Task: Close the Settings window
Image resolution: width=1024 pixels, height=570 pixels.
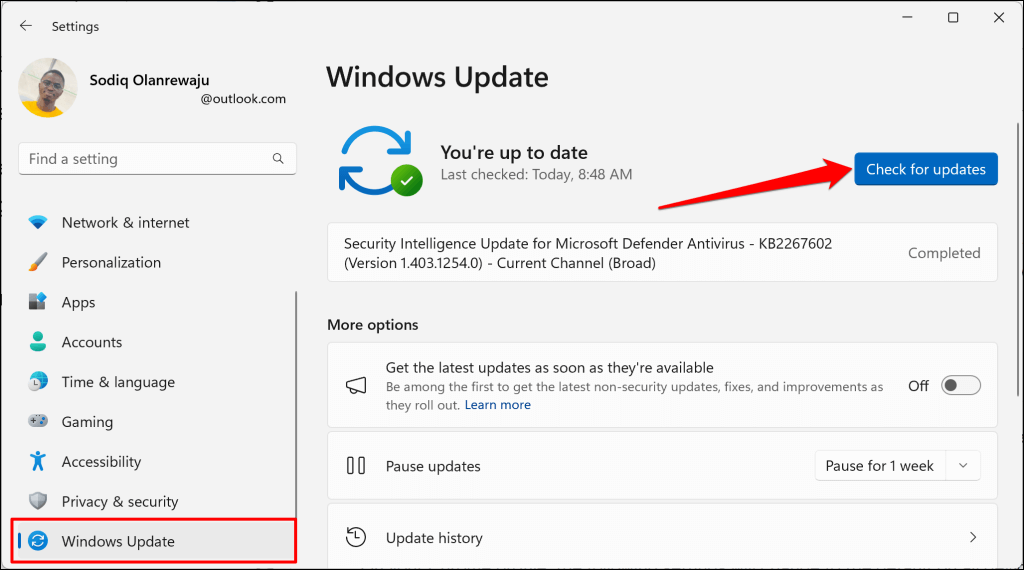Action: coord(999,18)
